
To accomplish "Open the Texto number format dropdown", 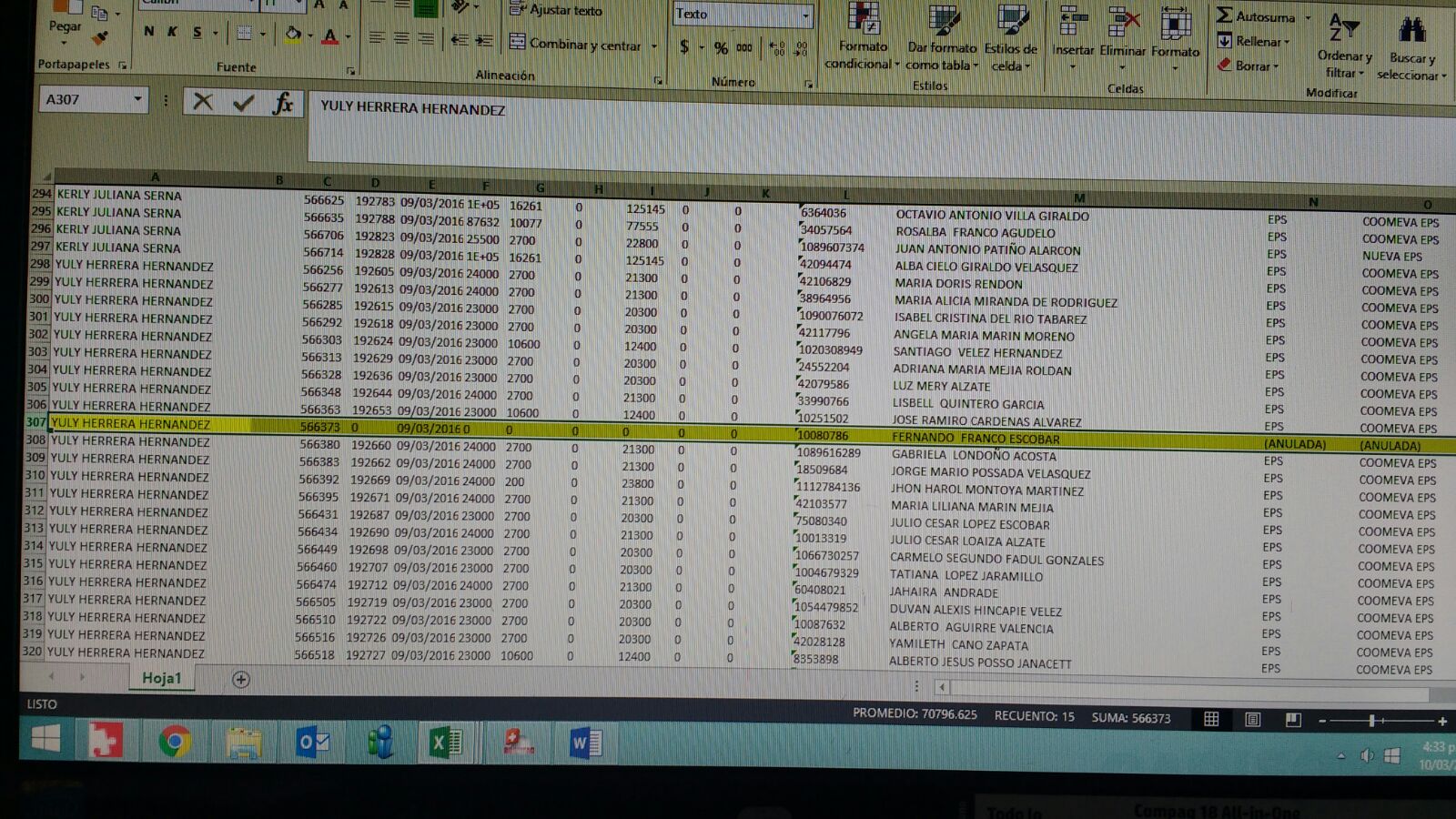I will point(804,15).
